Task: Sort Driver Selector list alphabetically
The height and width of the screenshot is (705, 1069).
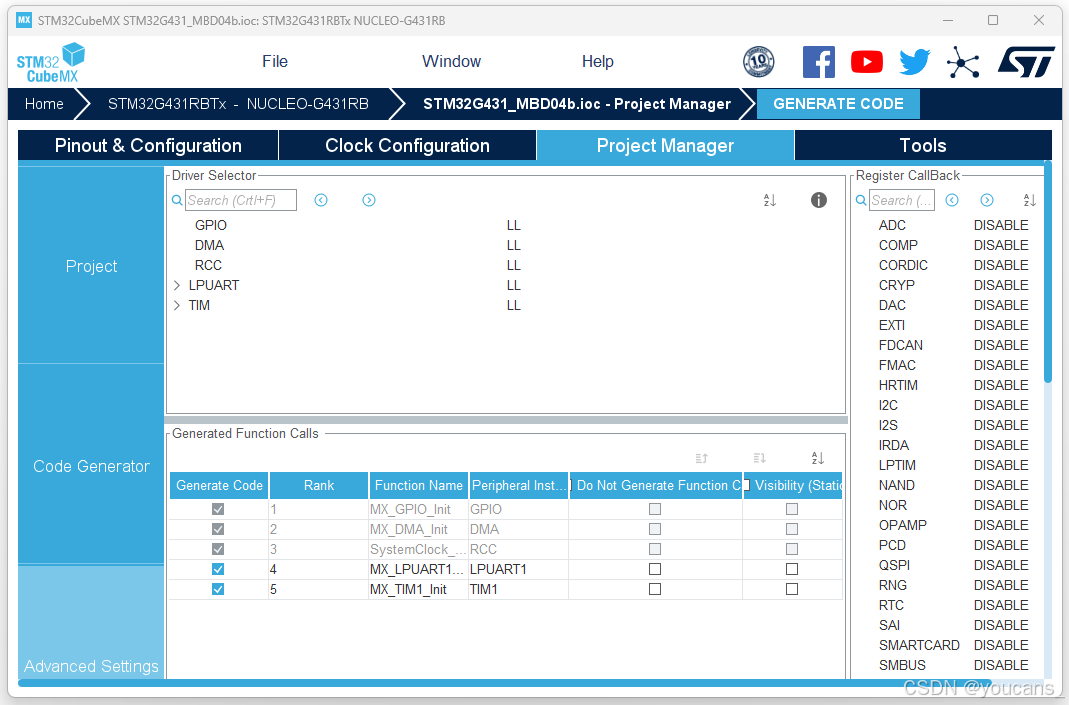Action: pos(770,200)
